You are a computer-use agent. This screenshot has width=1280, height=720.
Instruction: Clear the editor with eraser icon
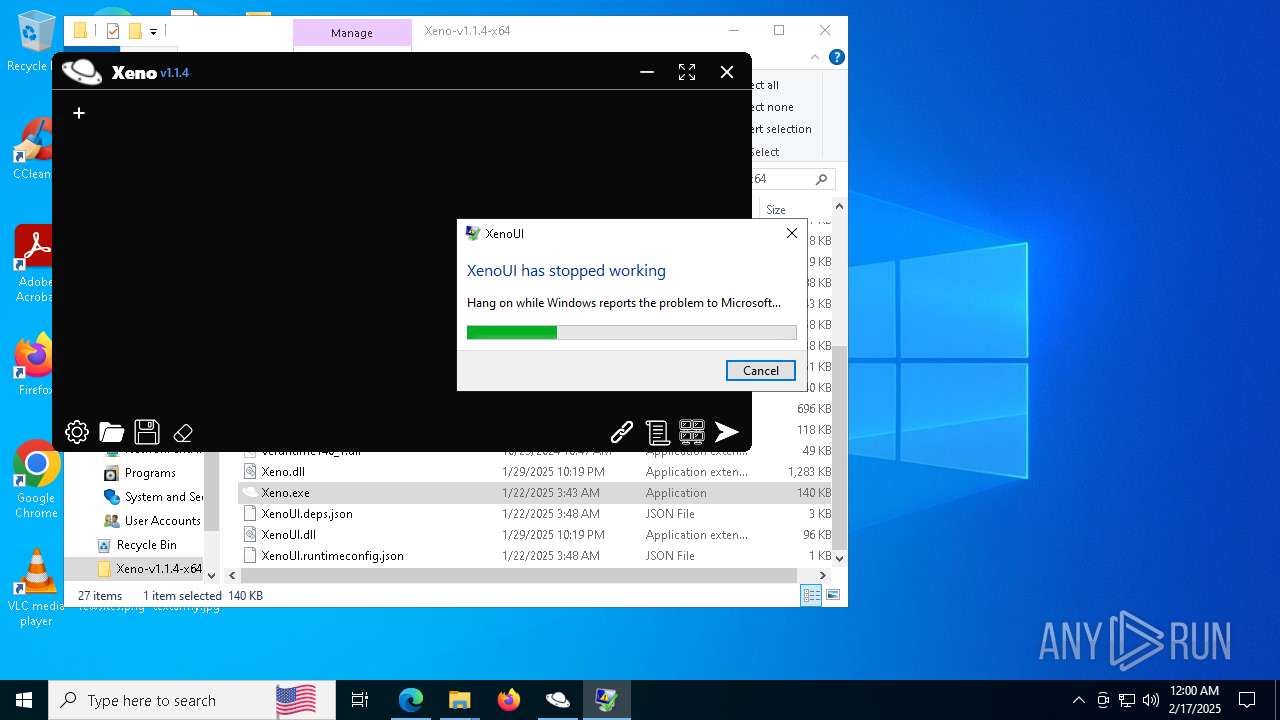coord(183,433)
